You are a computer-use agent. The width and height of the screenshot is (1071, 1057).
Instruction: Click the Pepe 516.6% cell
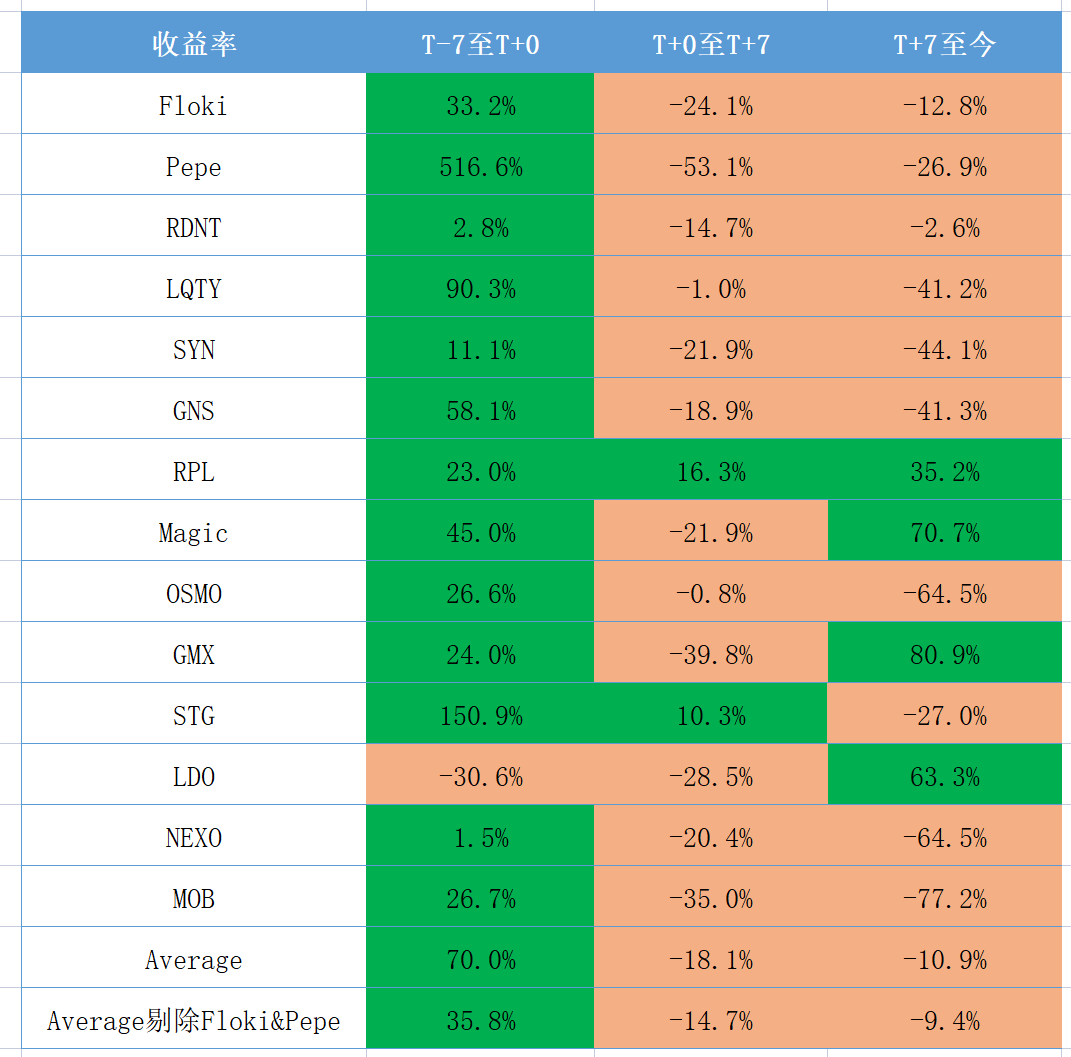click(x=480, y=167)
